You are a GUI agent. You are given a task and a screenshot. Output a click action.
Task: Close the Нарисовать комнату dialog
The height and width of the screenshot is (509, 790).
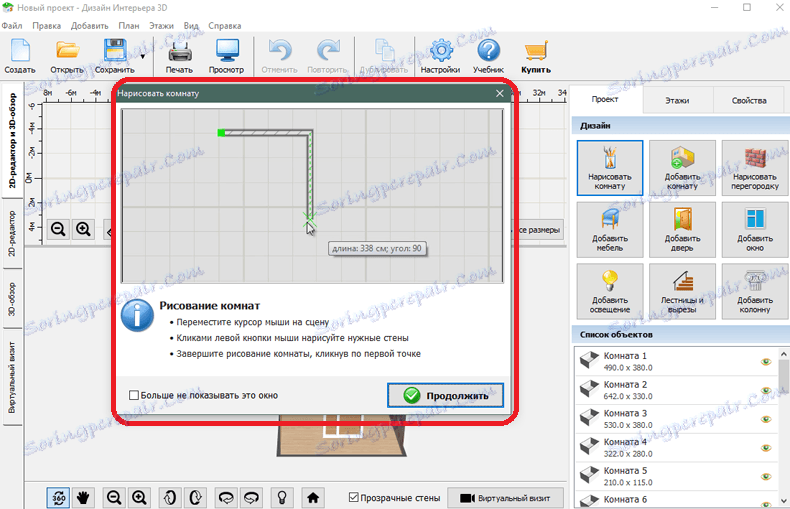click(499, 93)
